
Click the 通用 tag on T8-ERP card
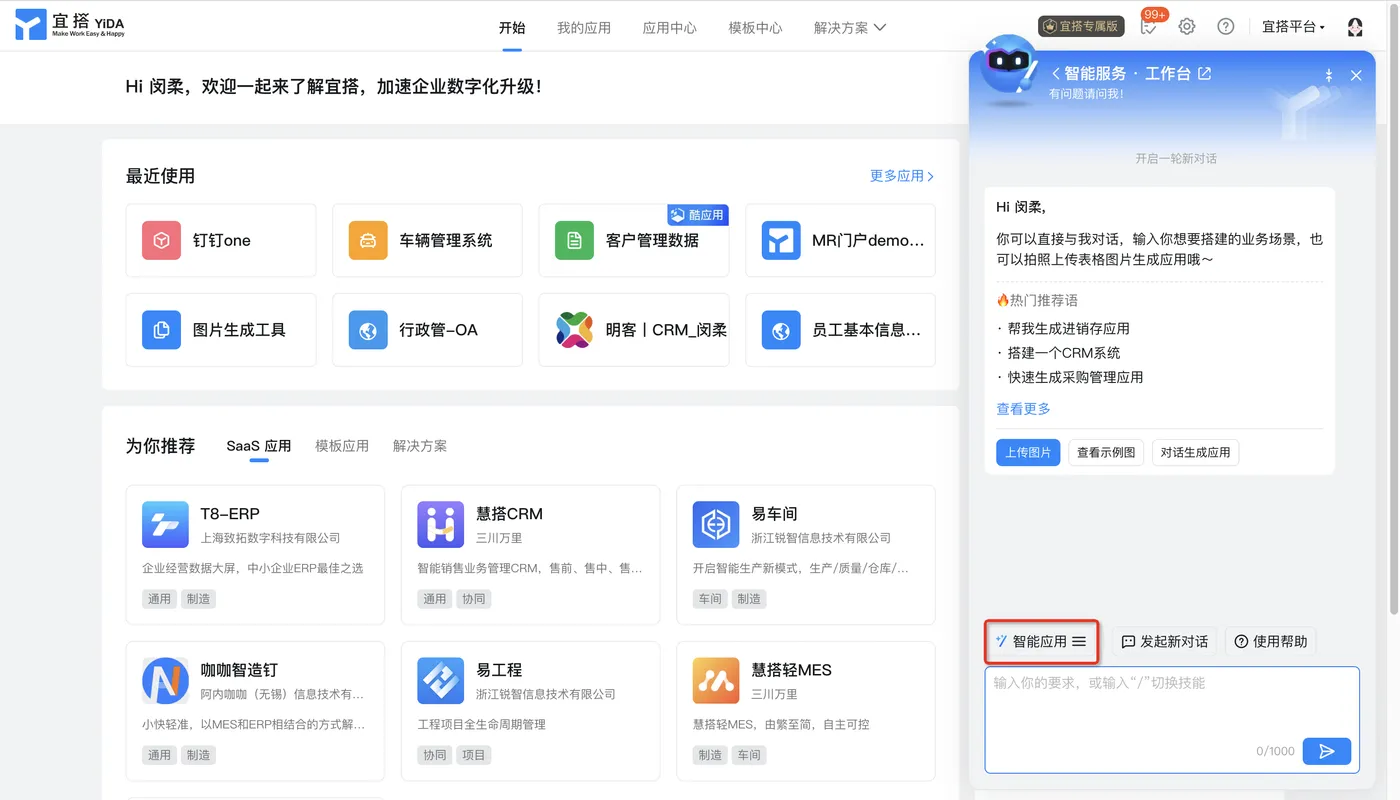click(x=160, y=599)
